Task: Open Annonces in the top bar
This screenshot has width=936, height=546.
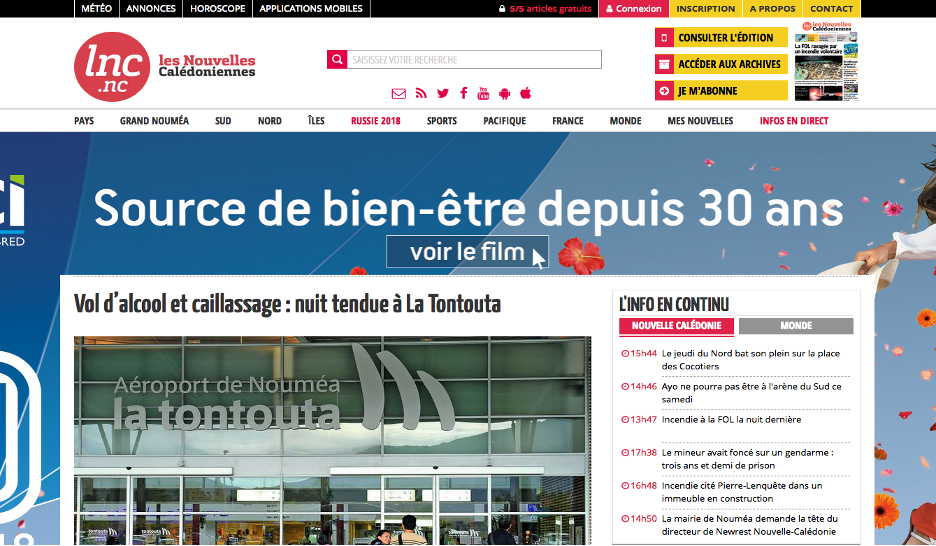Action: click(151, 8)
